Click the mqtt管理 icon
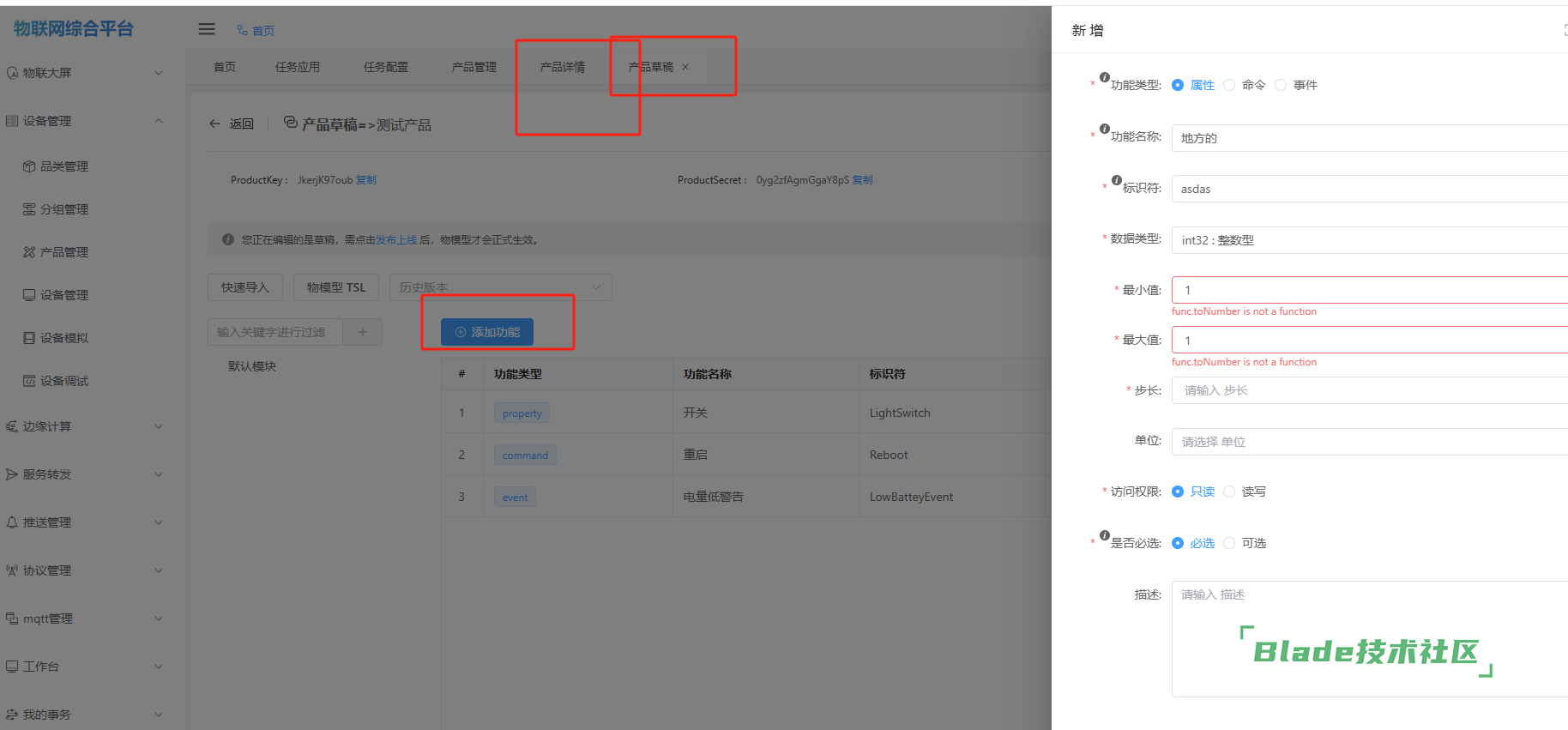This screenshot has width=1568, height=730. [12, 618]
